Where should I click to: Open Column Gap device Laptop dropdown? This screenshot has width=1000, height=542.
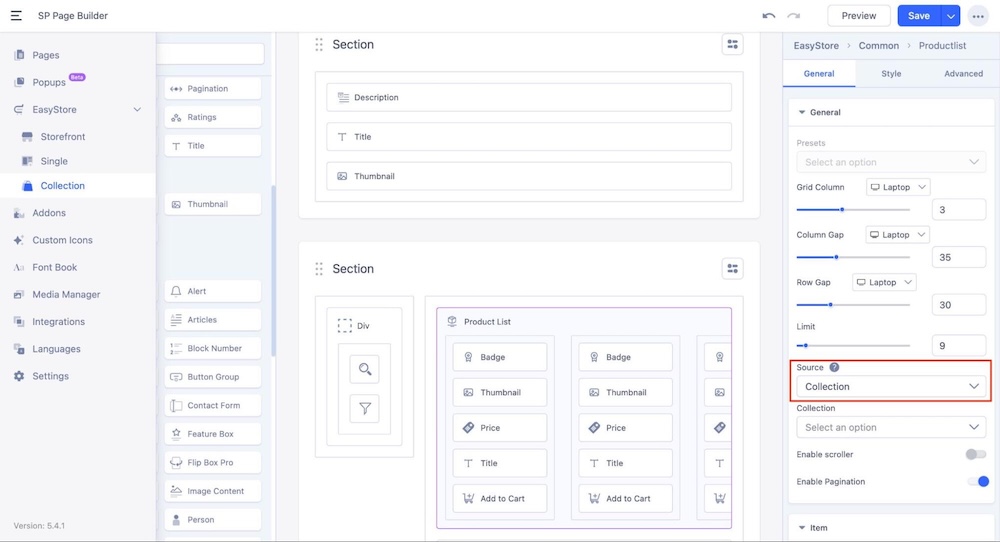pyautogui.click(x=897, y=235)
